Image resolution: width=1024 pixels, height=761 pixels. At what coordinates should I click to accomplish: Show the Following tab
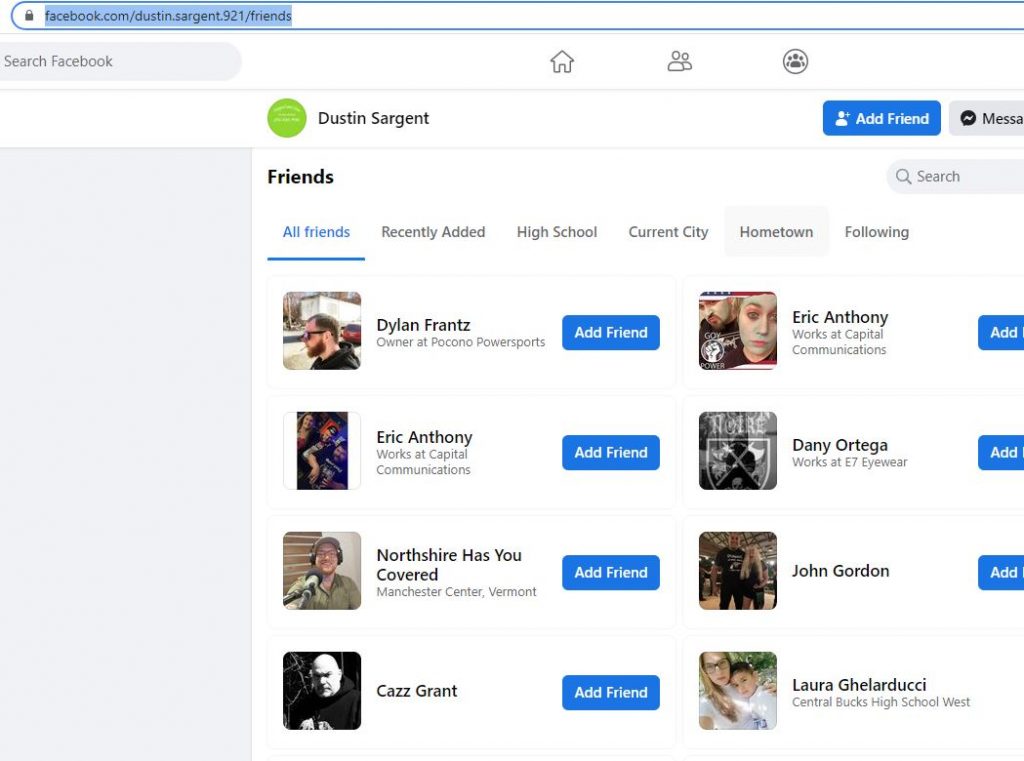[x=876, y=232]
